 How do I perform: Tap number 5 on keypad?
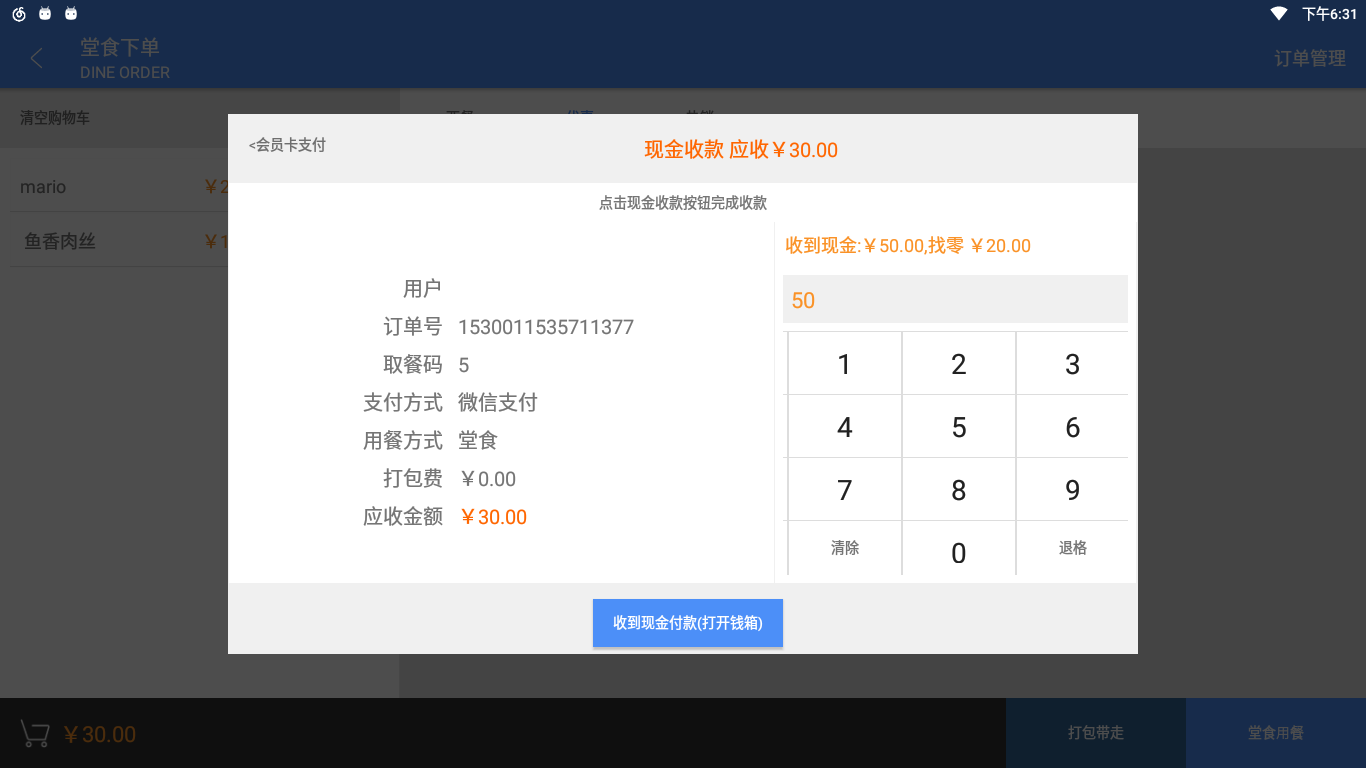point(958,428)
